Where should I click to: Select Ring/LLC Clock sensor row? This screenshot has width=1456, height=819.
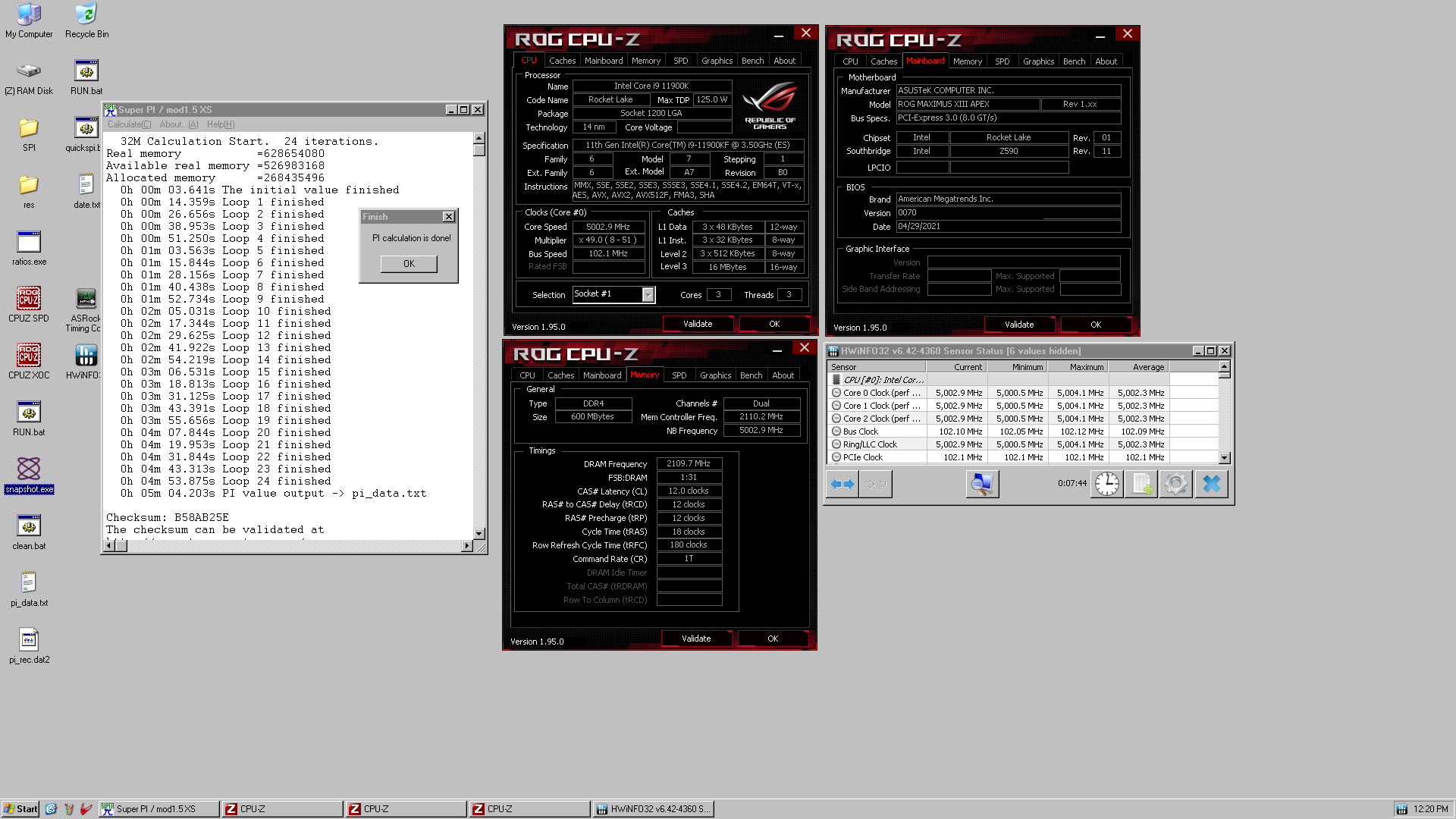[x=1022, y=444]
